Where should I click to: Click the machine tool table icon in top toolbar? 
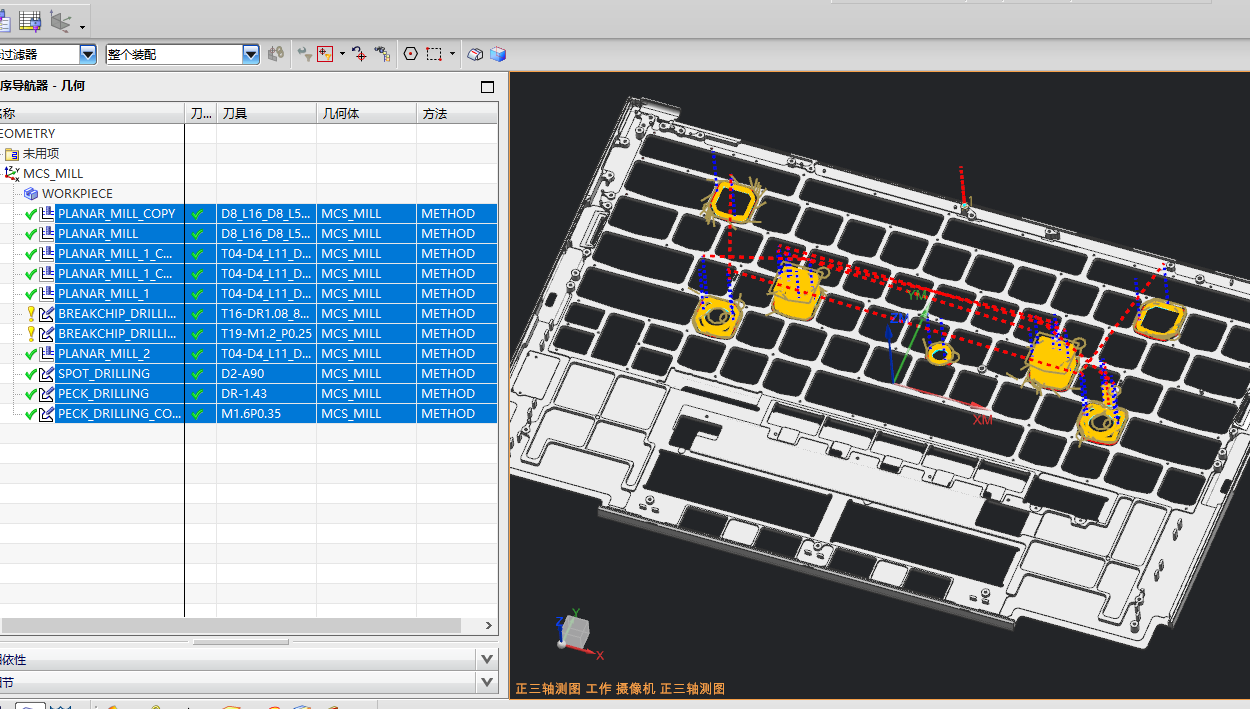pyautogui.click(x=30, y=19)
